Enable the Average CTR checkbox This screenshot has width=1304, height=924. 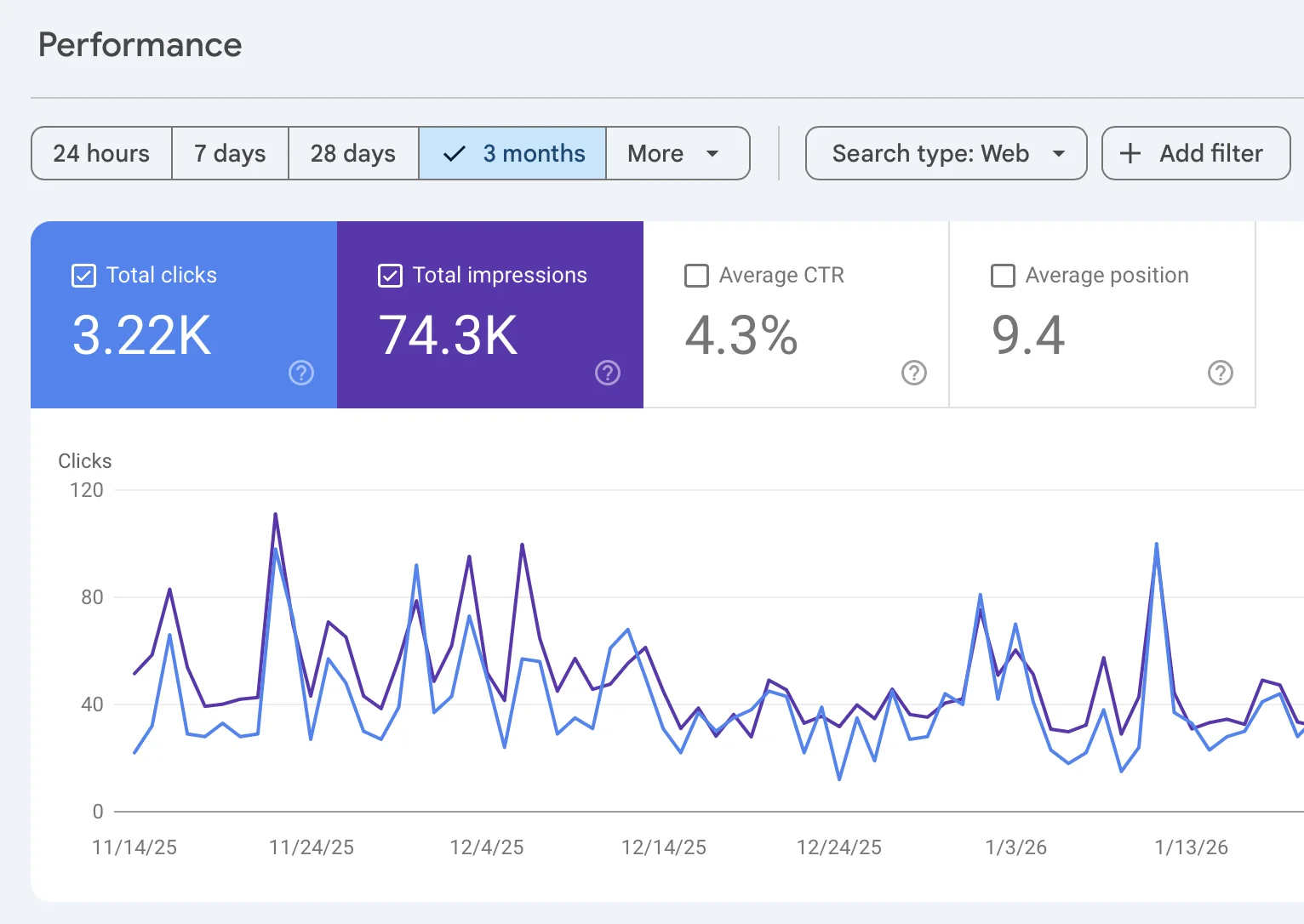[696, 275]
